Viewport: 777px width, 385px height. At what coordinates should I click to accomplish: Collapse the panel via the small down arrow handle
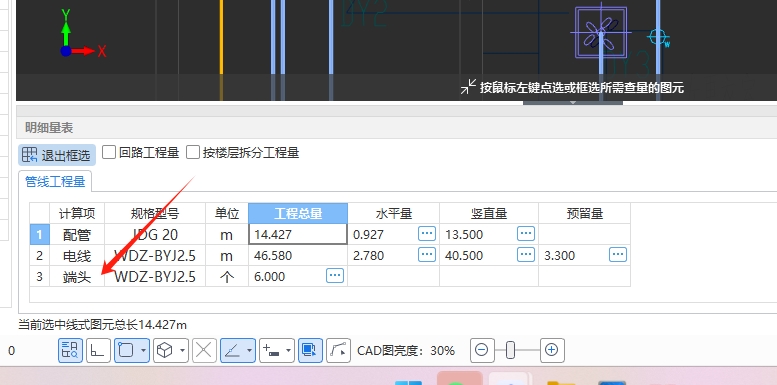(x=573, y=103)
